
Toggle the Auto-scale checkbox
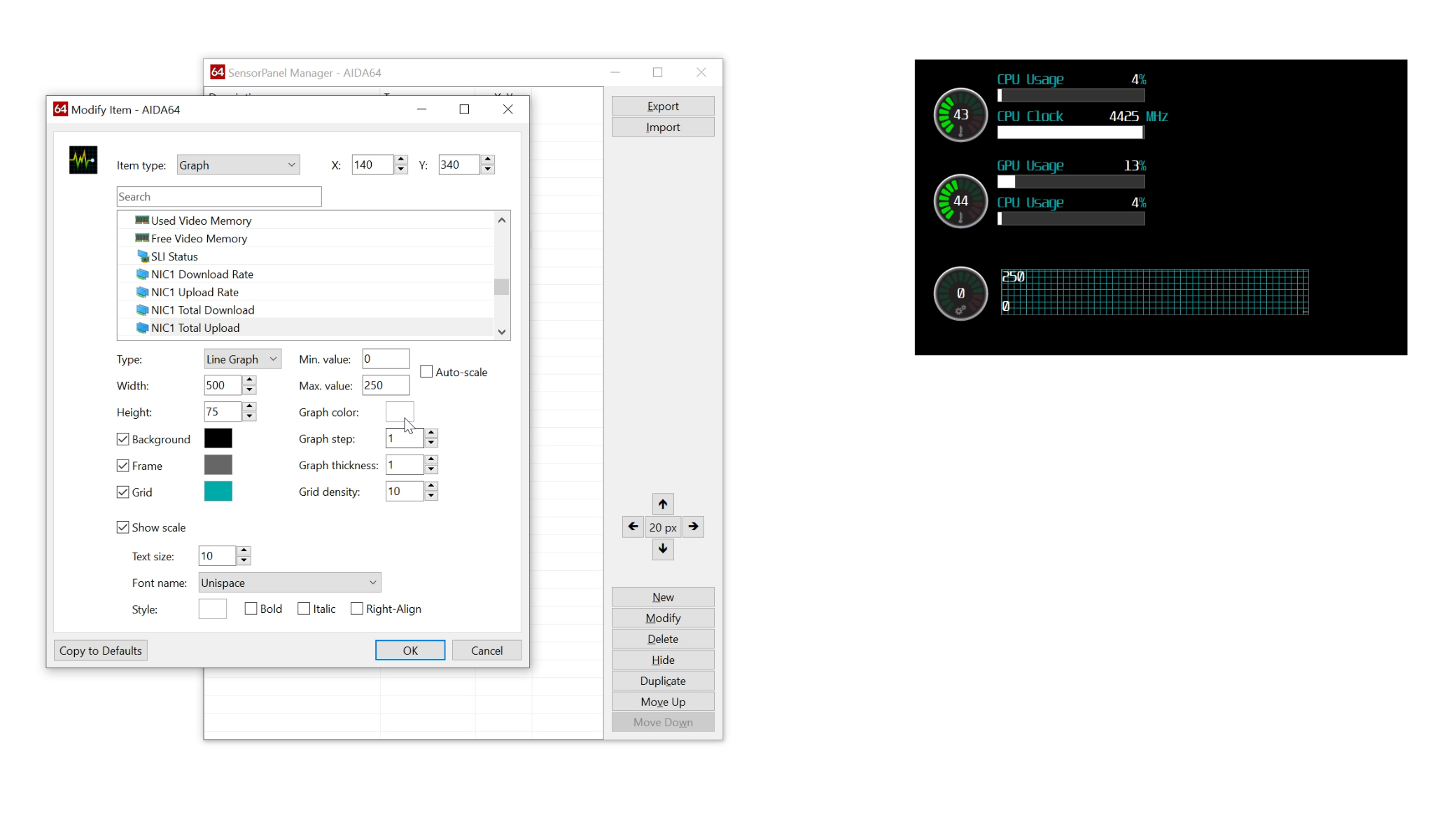pos(426,372)
